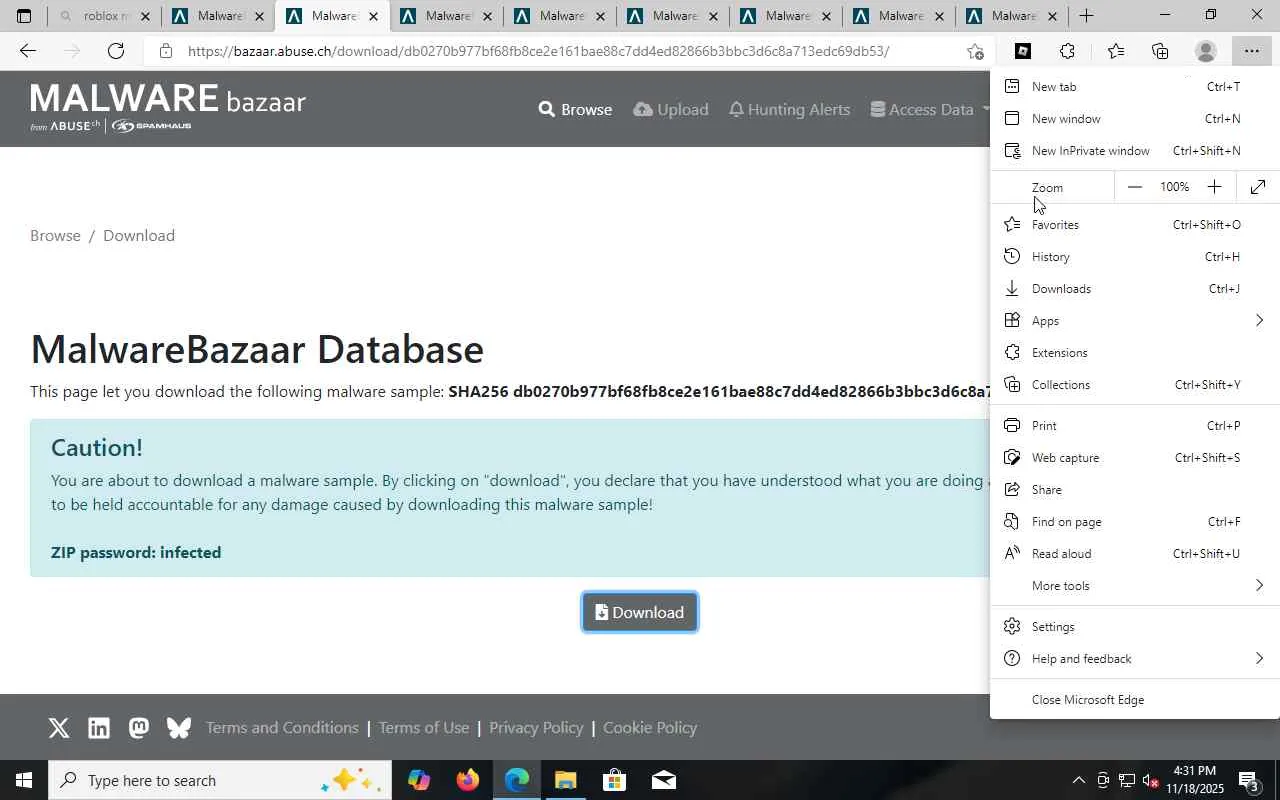Open Terms and Conditions link
The height and width of the screenshot is (800, 1280).
282,728
